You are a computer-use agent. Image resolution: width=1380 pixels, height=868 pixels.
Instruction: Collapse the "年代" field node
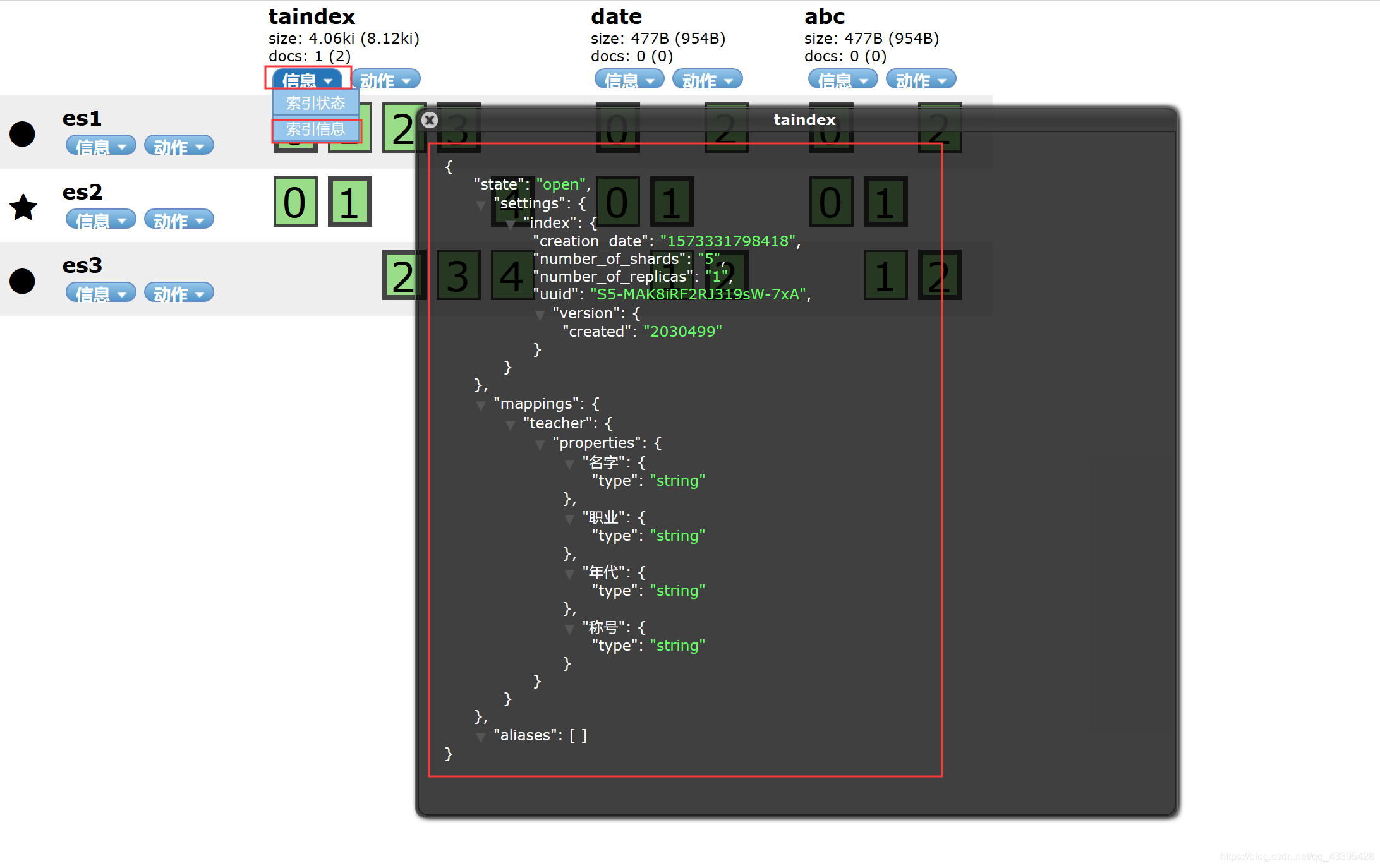point(569,574)
